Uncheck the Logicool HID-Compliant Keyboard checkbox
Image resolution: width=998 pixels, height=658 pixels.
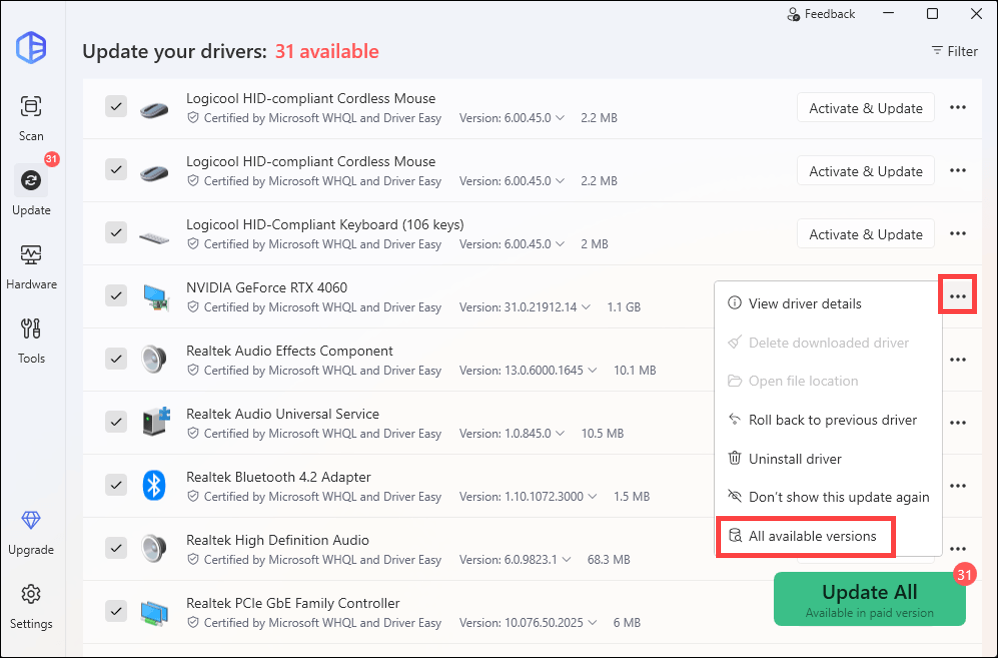pyautogui.click(x=116, y=232)
